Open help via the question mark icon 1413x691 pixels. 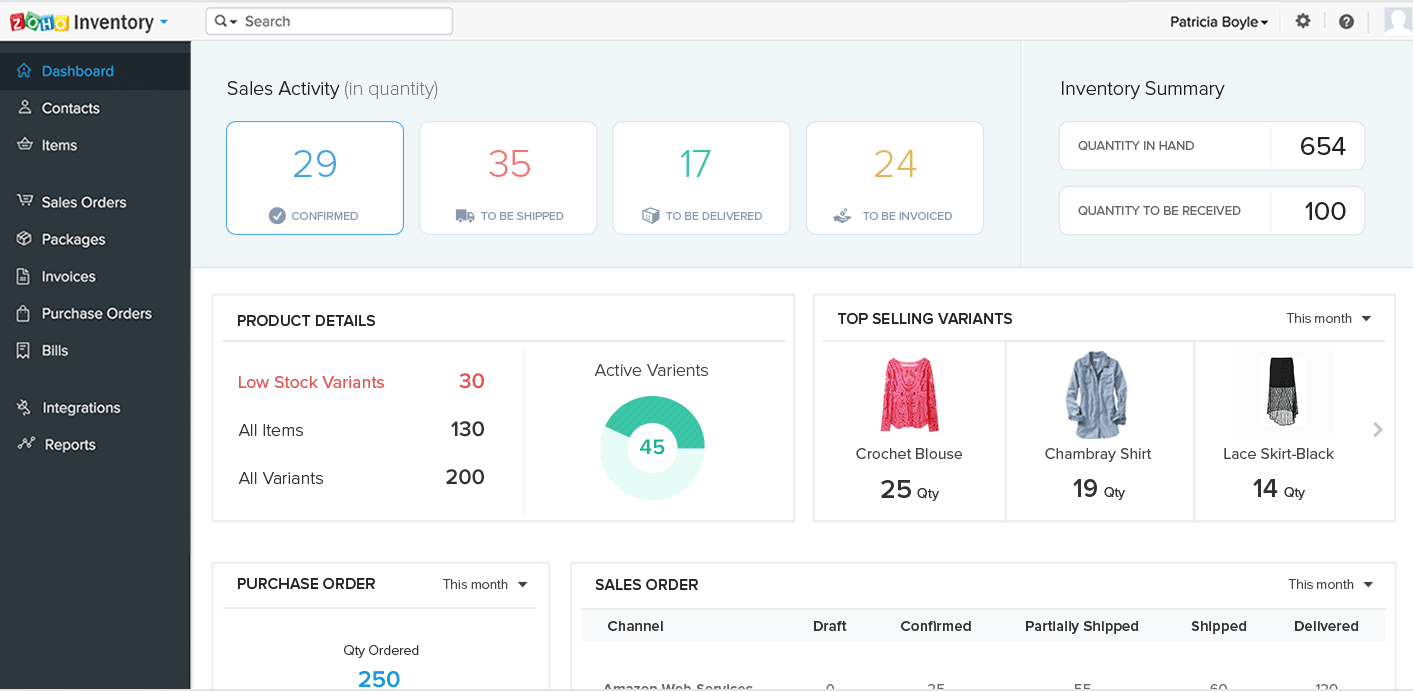[x=1346, y=21]
